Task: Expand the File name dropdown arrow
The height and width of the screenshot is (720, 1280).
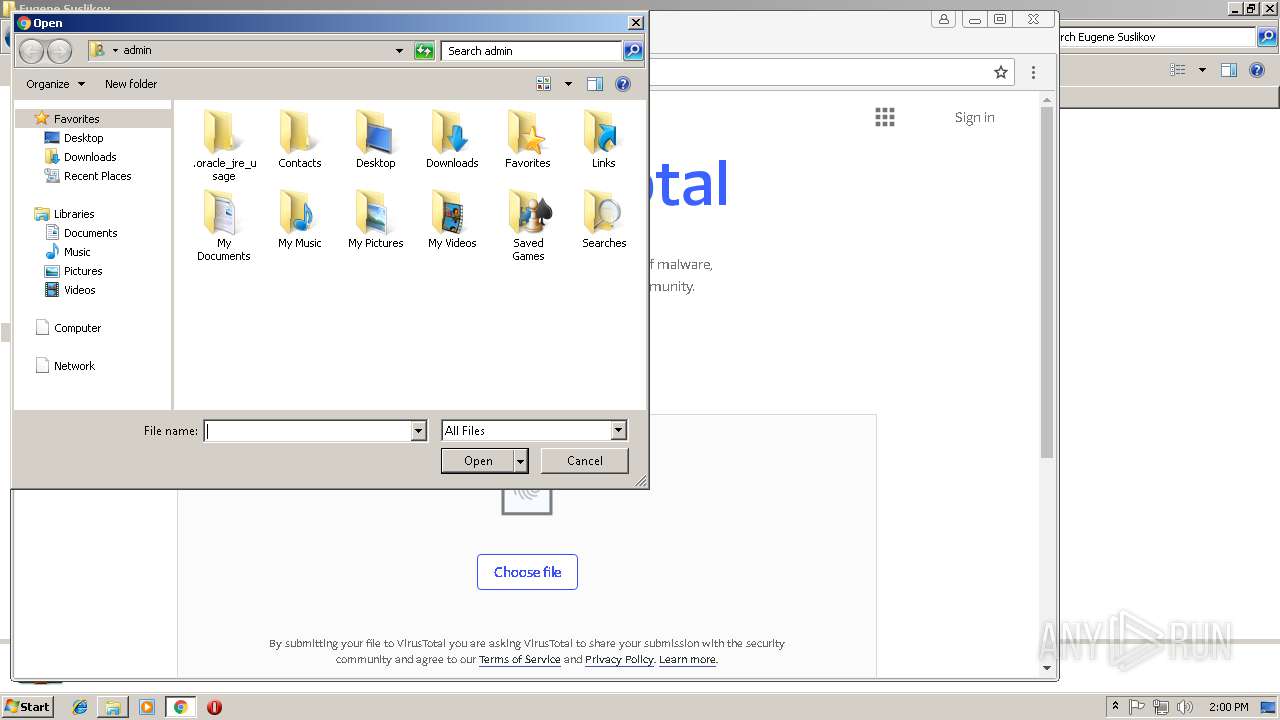Action: [418, 431]
